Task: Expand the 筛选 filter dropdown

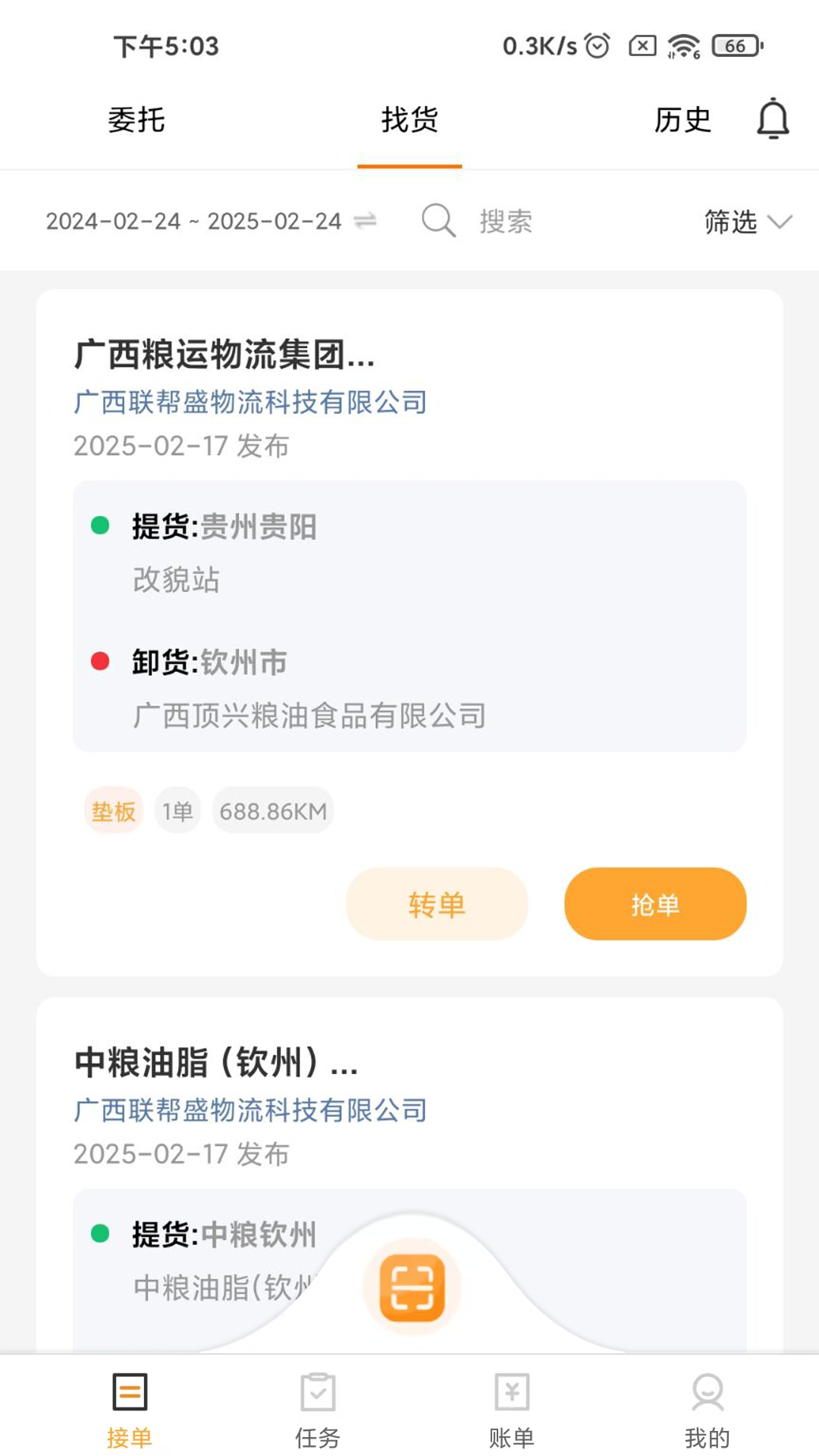Action: pyautogui.click(x=747, y=221)
